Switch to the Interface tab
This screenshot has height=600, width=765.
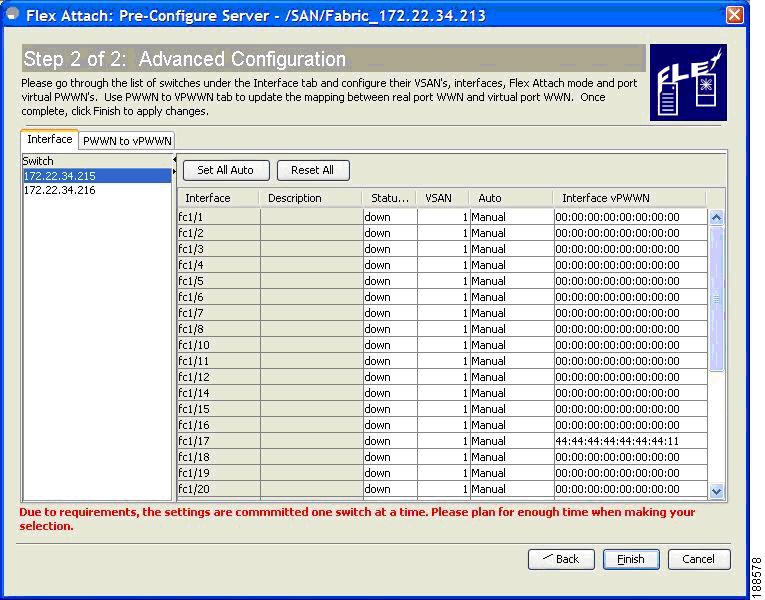coord(49,140)
